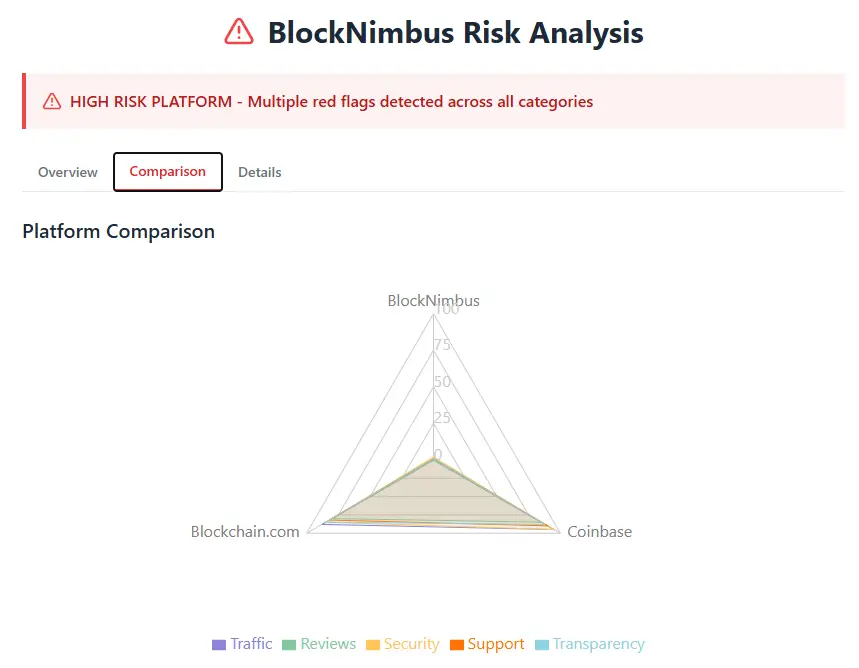Expand the Support legend entry
859x668 pixels.
[x=496, y=644]
